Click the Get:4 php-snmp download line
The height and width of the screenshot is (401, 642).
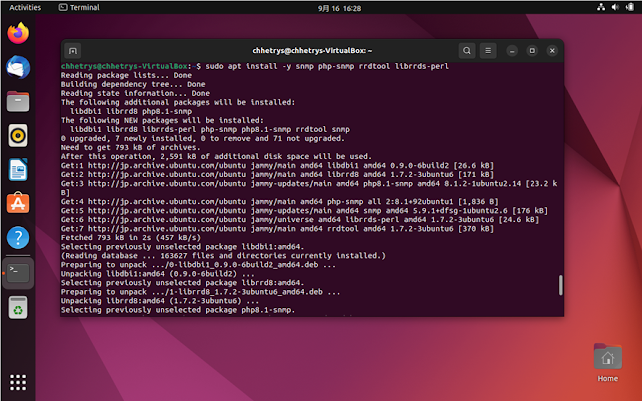coord(280,201)
